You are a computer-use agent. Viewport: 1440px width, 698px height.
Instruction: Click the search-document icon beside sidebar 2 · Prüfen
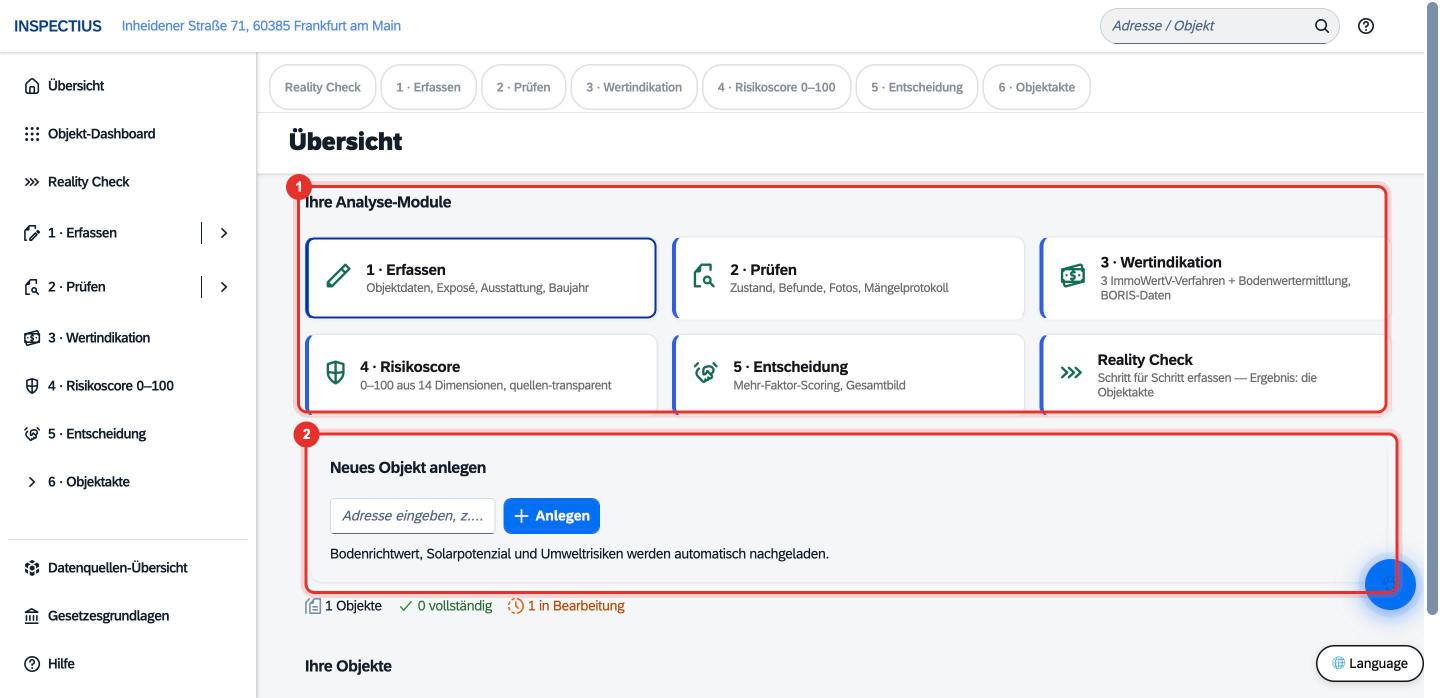[x=31, y=287]
